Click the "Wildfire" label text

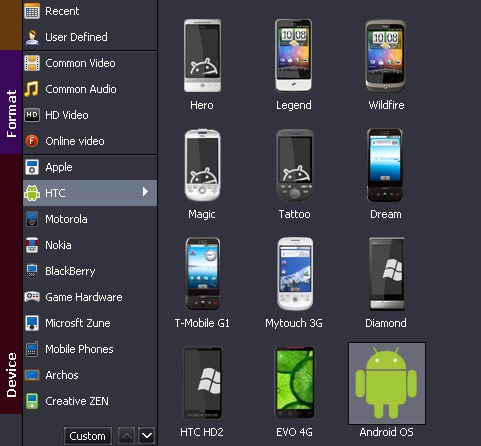coord(386,105)
